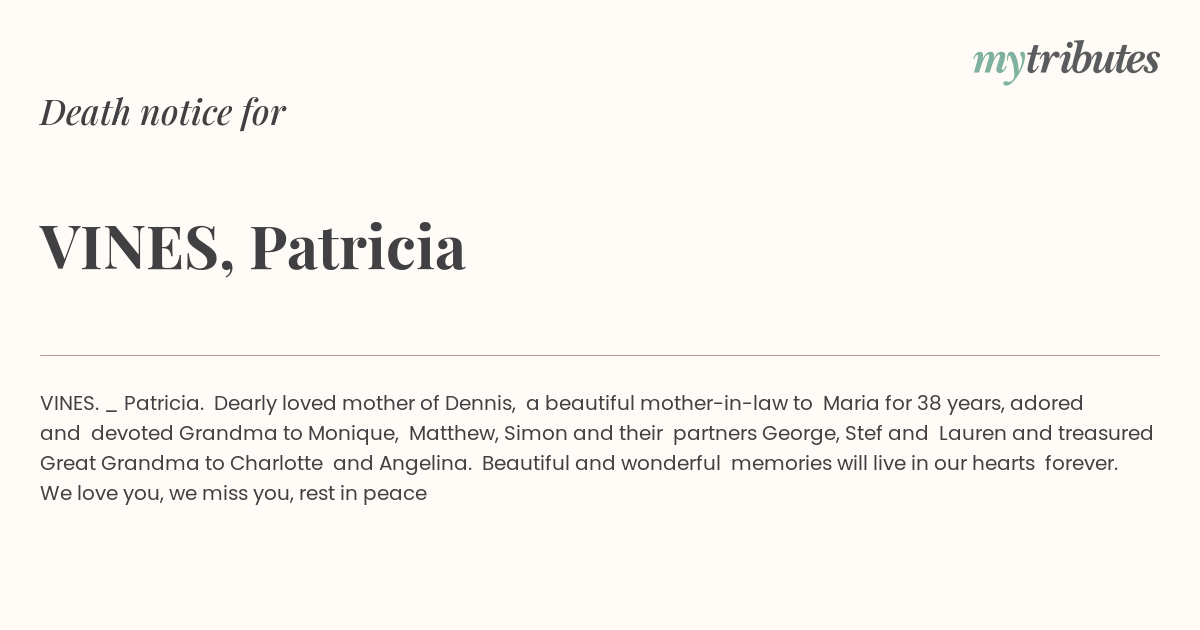Click the 'VINES, Patricia' title
This screenshot has width=1200, height=630.
point(253,247)
